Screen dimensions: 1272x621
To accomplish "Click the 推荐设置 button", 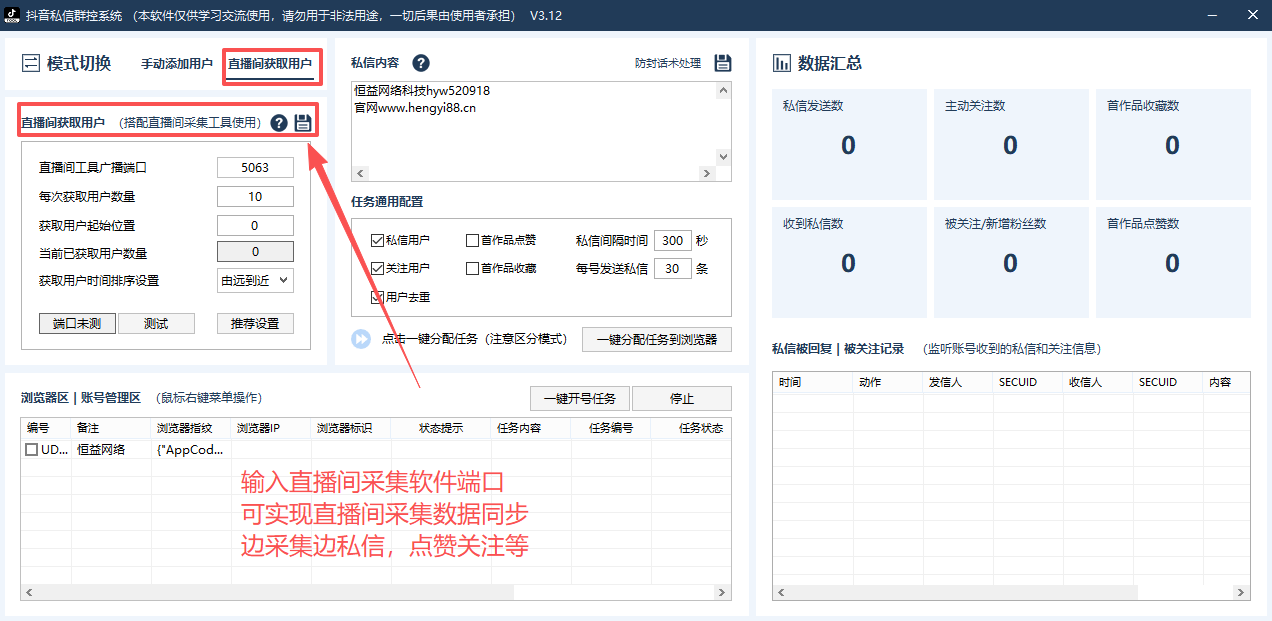I will 255,323.
